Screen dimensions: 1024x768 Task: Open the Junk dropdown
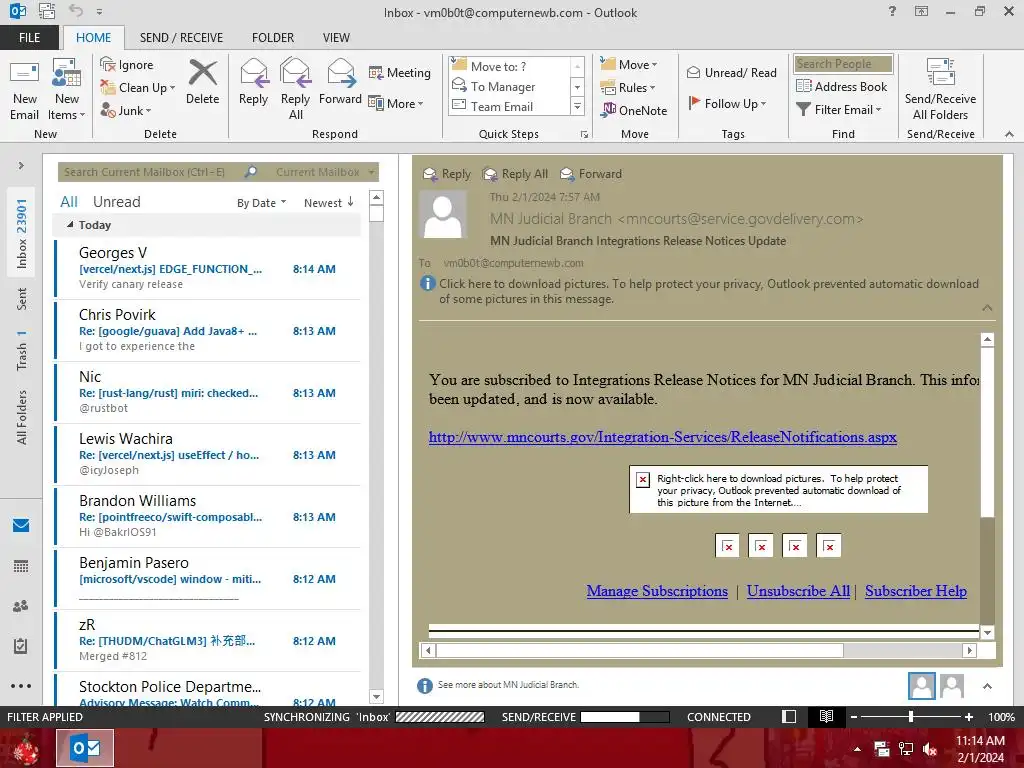126,110
